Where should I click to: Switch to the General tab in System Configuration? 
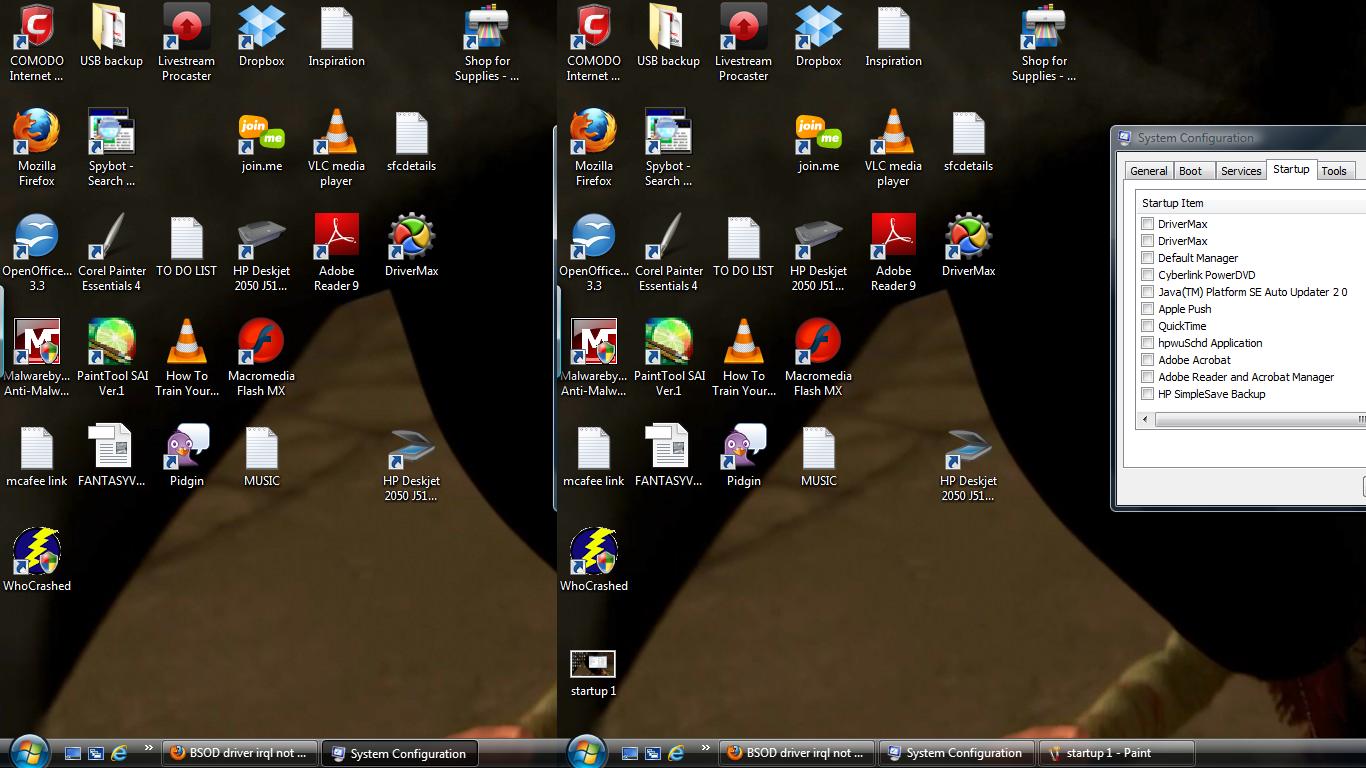point(1149,171)
